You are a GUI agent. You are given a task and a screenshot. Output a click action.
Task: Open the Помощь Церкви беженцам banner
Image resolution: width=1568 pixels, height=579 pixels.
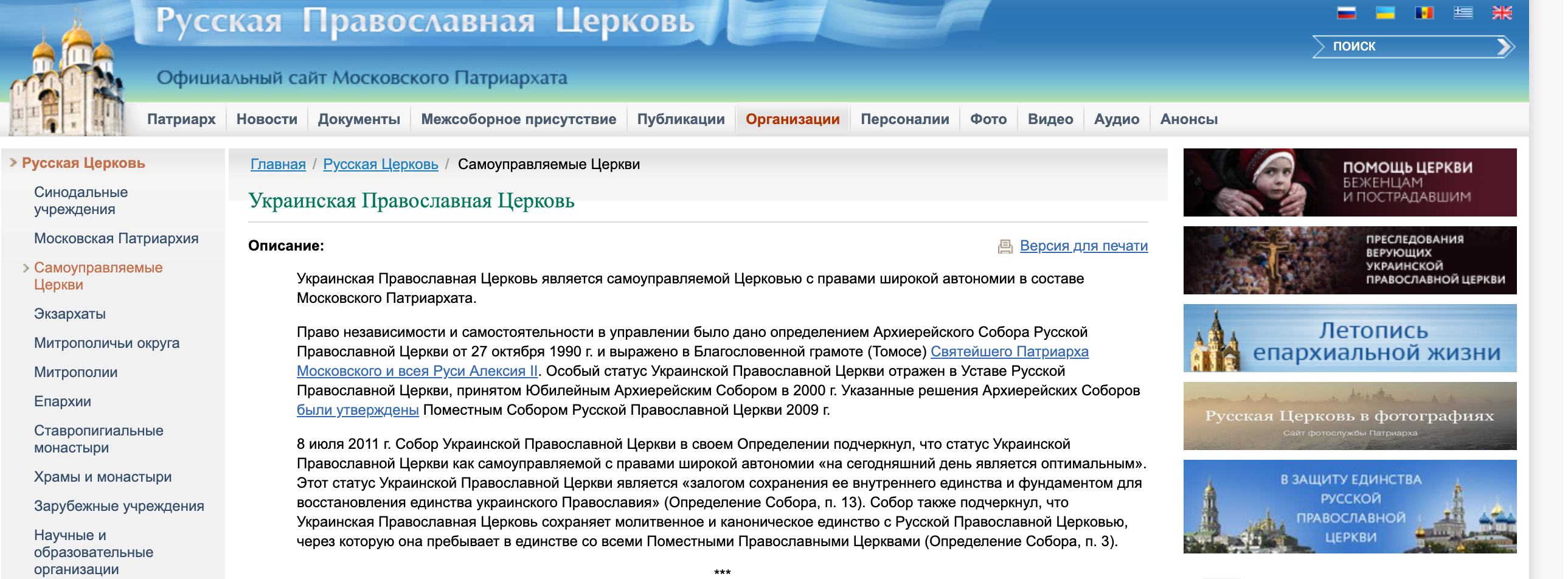coord(1349,182)
